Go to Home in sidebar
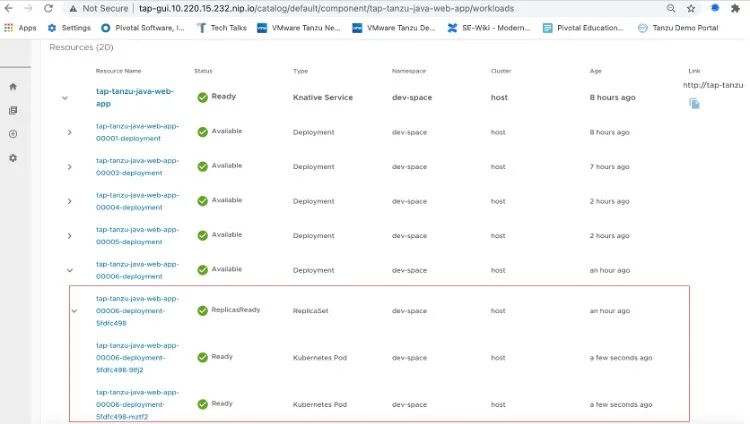 [x=13, y=87]
